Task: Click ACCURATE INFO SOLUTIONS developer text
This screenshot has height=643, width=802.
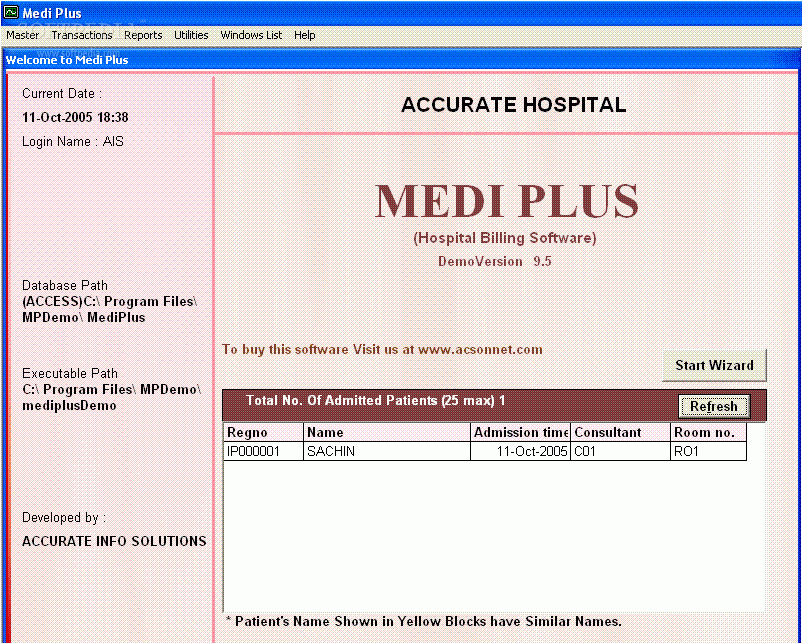Action: (114, 541)
